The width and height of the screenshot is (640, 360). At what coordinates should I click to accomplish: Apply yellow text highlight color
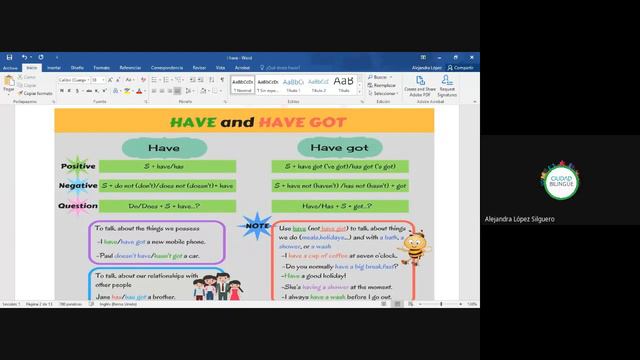click(x=127, y=91)
